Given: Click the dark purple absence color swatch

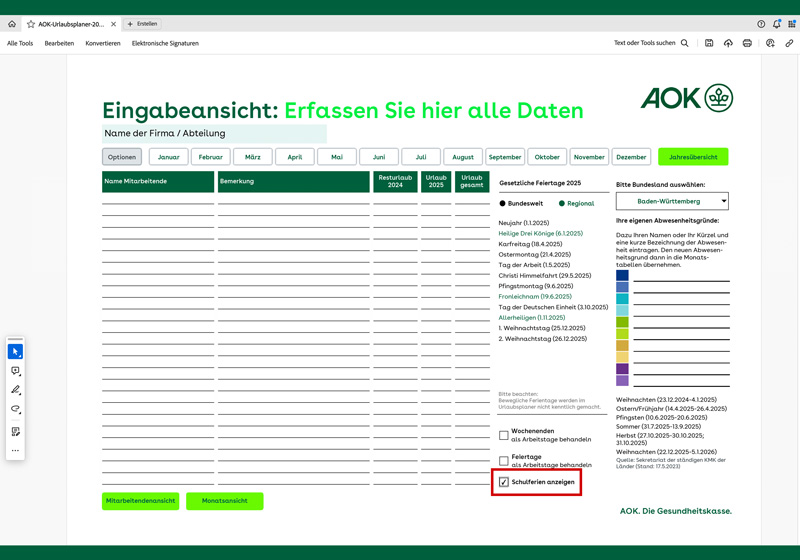Looking at the screenshot, I should [622, 369].
